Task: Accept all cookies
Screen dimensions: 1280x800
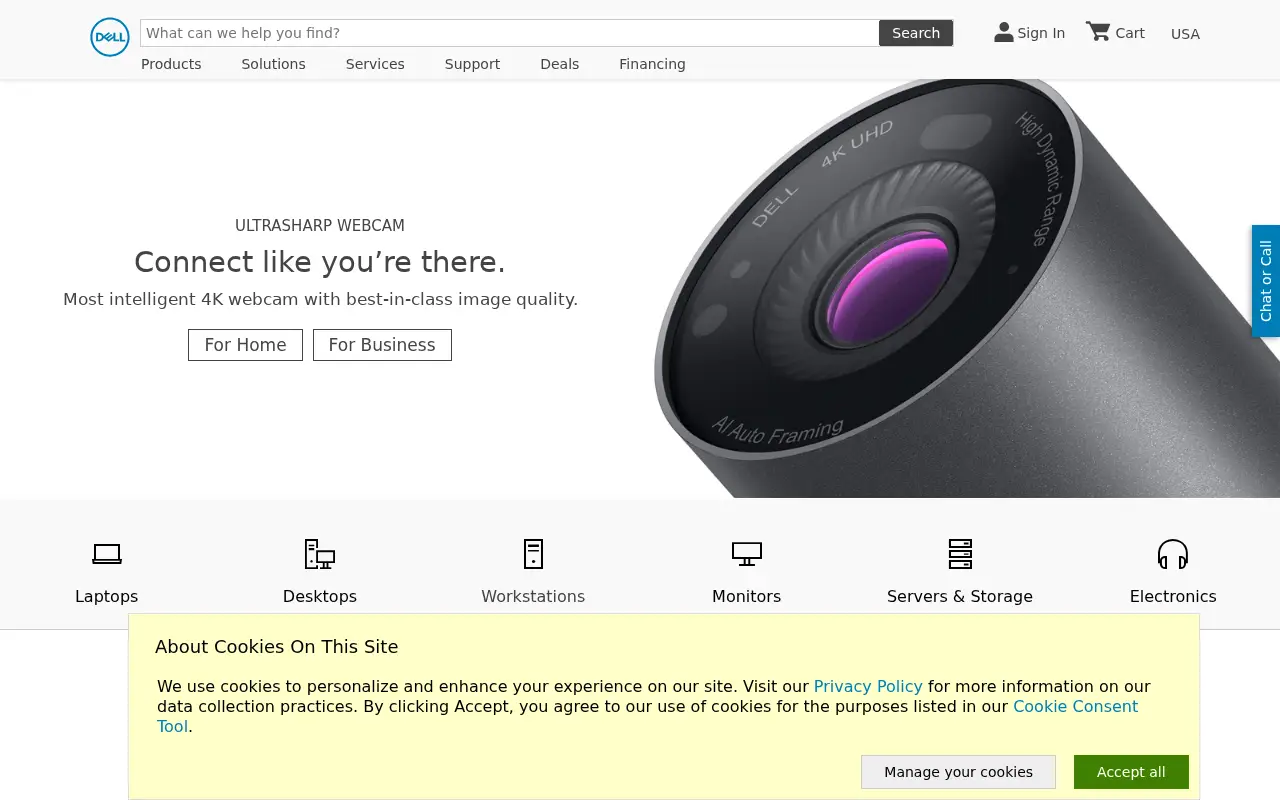Action: click(x=1131, y=772)
